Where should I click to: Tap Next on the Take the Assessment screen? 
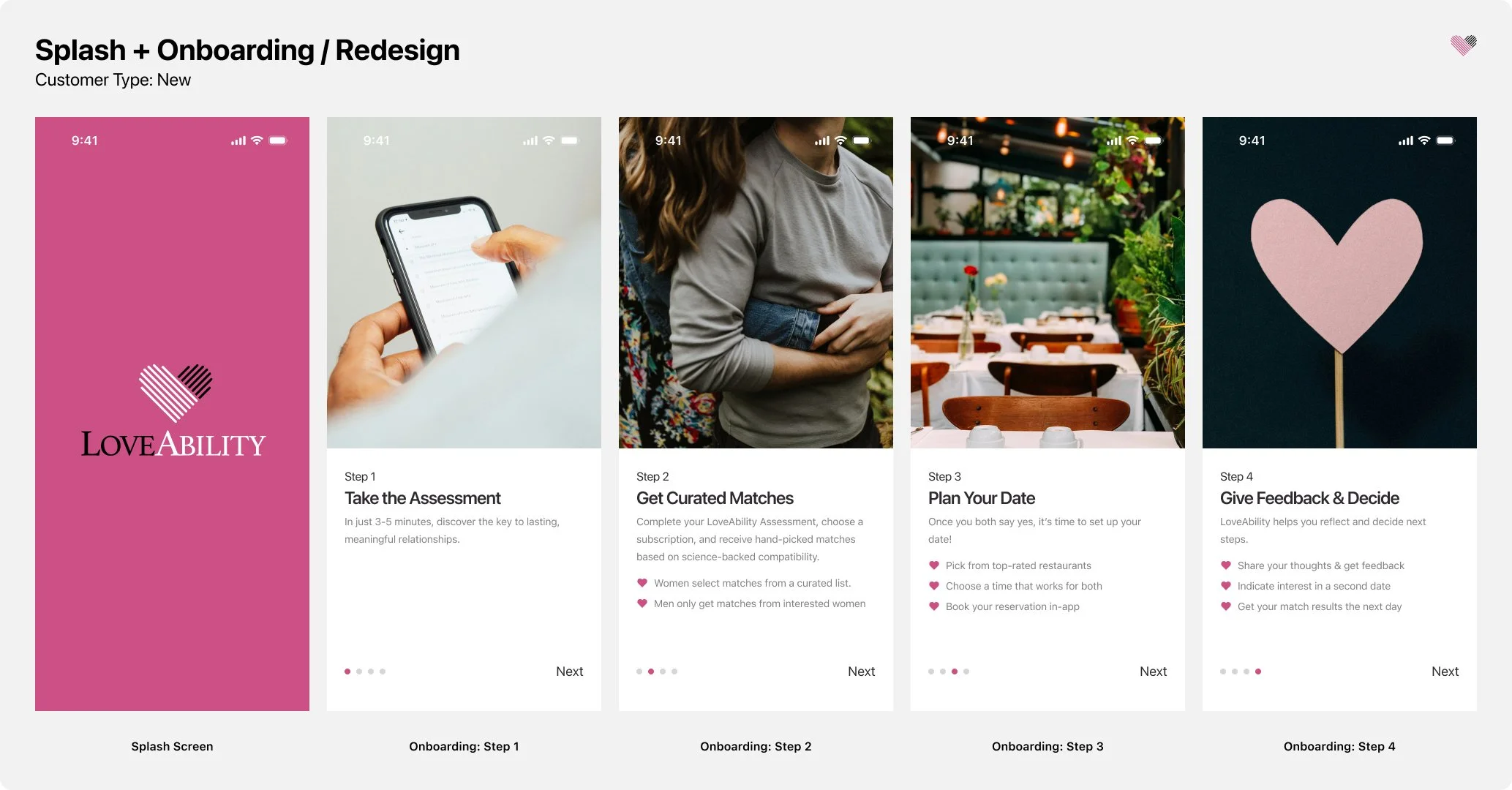point(569,671)
